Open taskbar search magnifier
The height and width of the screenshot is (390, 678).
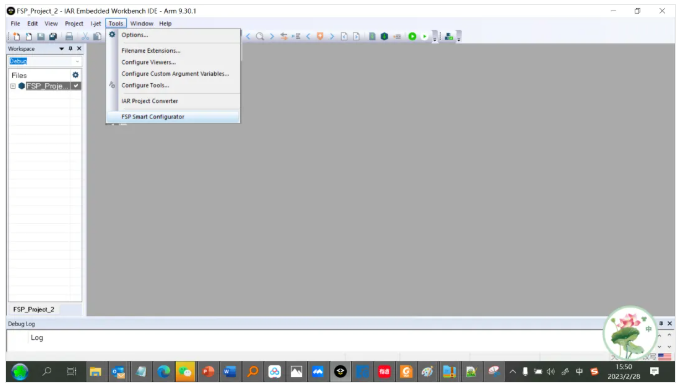pyautogui.click(x=47, y=371)
